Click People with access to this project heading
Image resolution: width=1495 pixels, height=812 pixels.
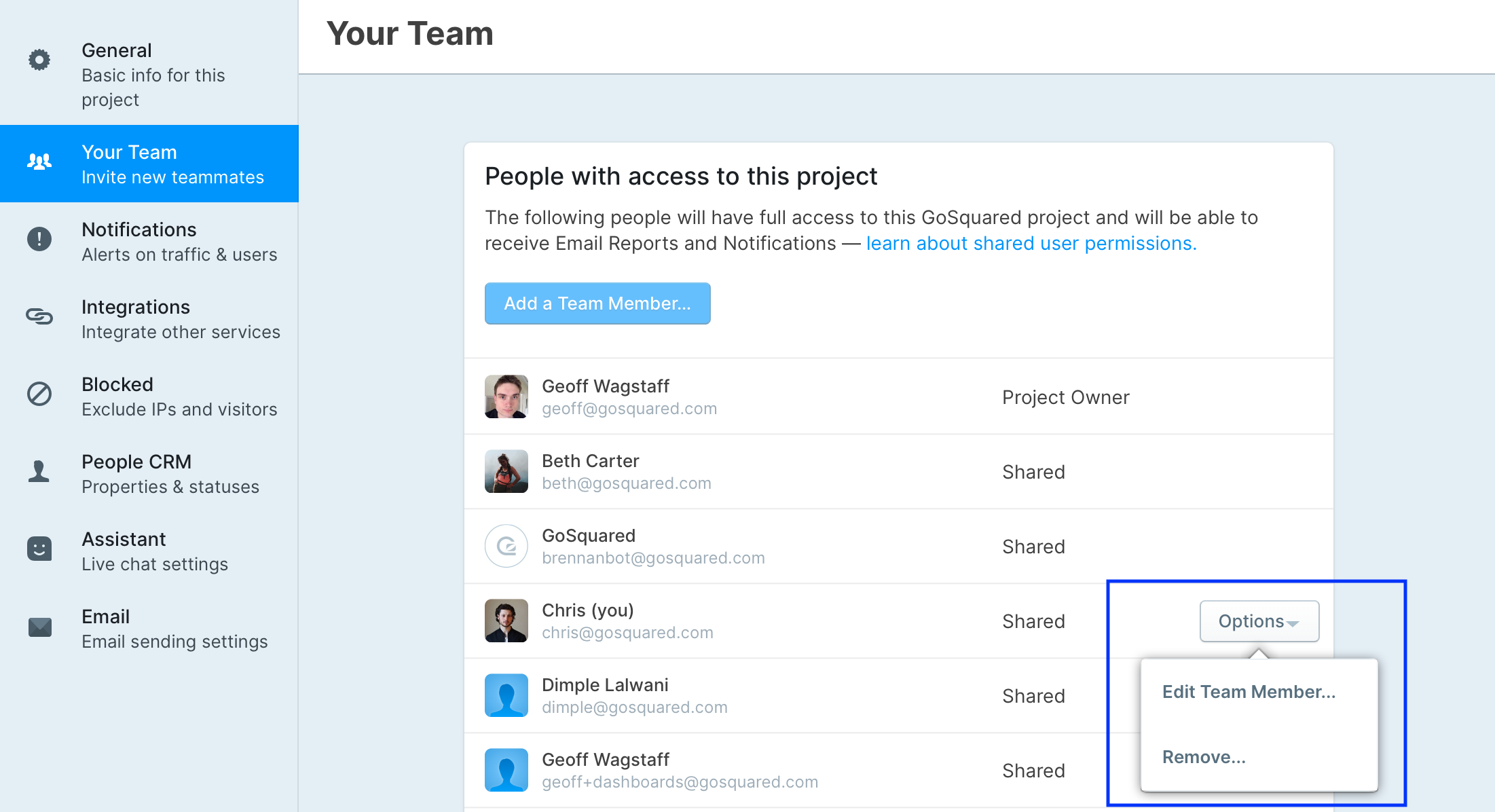[681, 176]
